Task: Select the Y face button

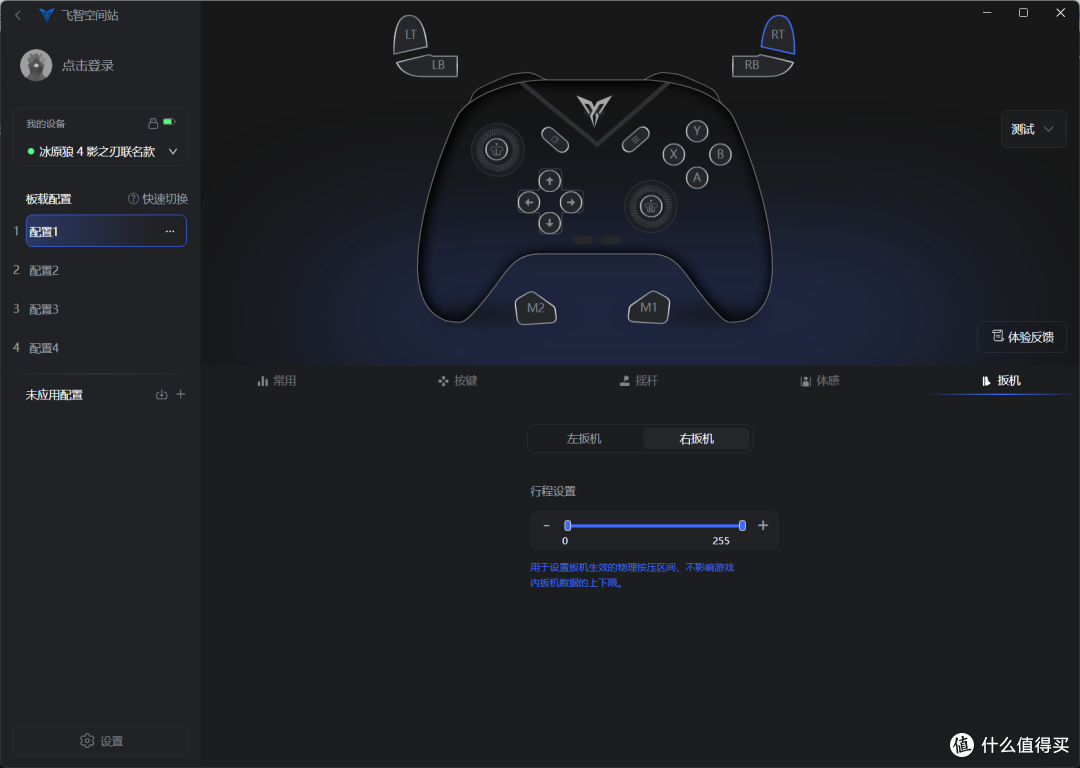Action: pyautogui.click(x=697, y=131)
